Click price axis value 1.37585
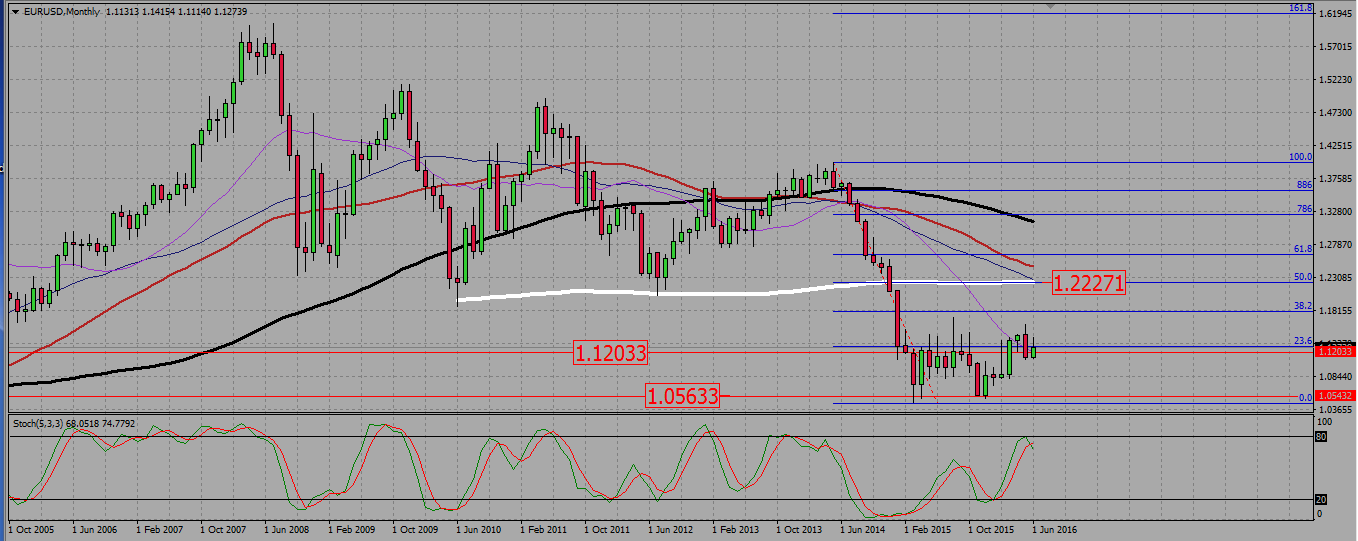1358x541 pixels. [1337, 179]
